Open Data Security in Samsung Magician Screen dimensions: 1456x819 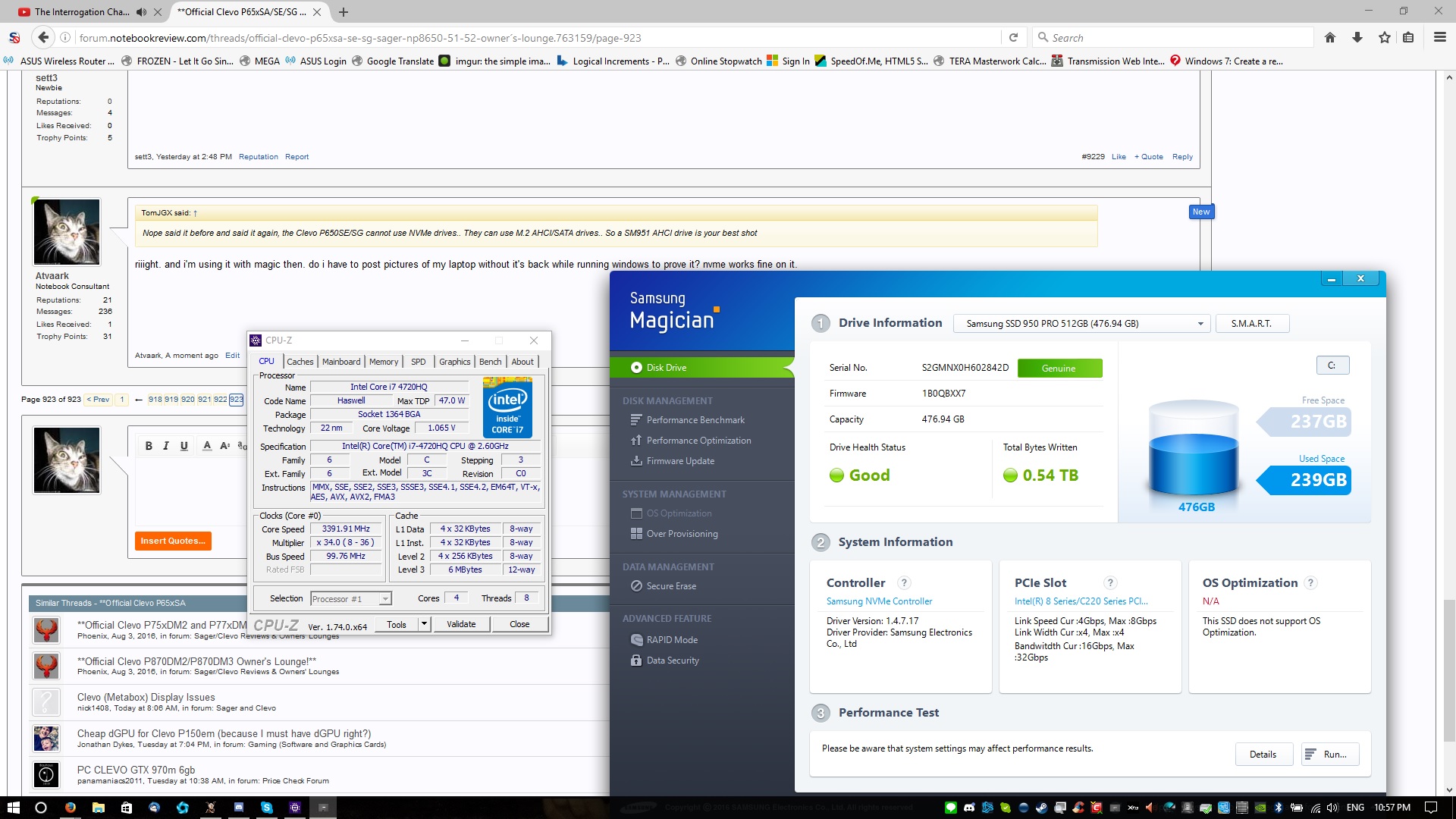(x=665, y=661)
